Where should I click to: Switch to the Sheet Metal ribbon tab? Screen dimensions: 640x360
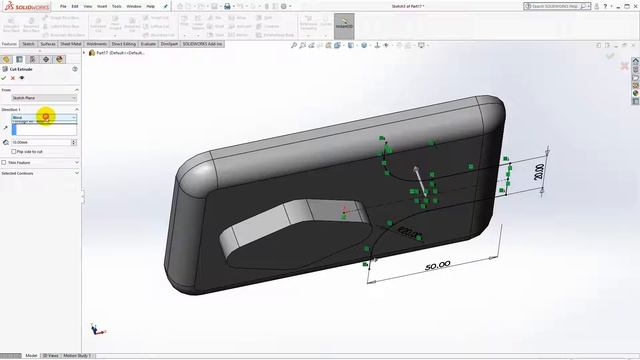click(x=71, y=44)
